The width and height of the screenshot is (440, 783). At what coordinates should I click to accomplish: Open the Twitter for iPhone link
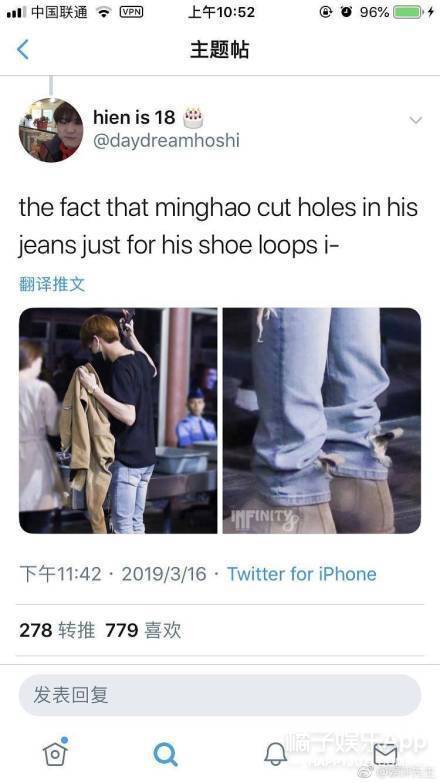click(302, 574)
